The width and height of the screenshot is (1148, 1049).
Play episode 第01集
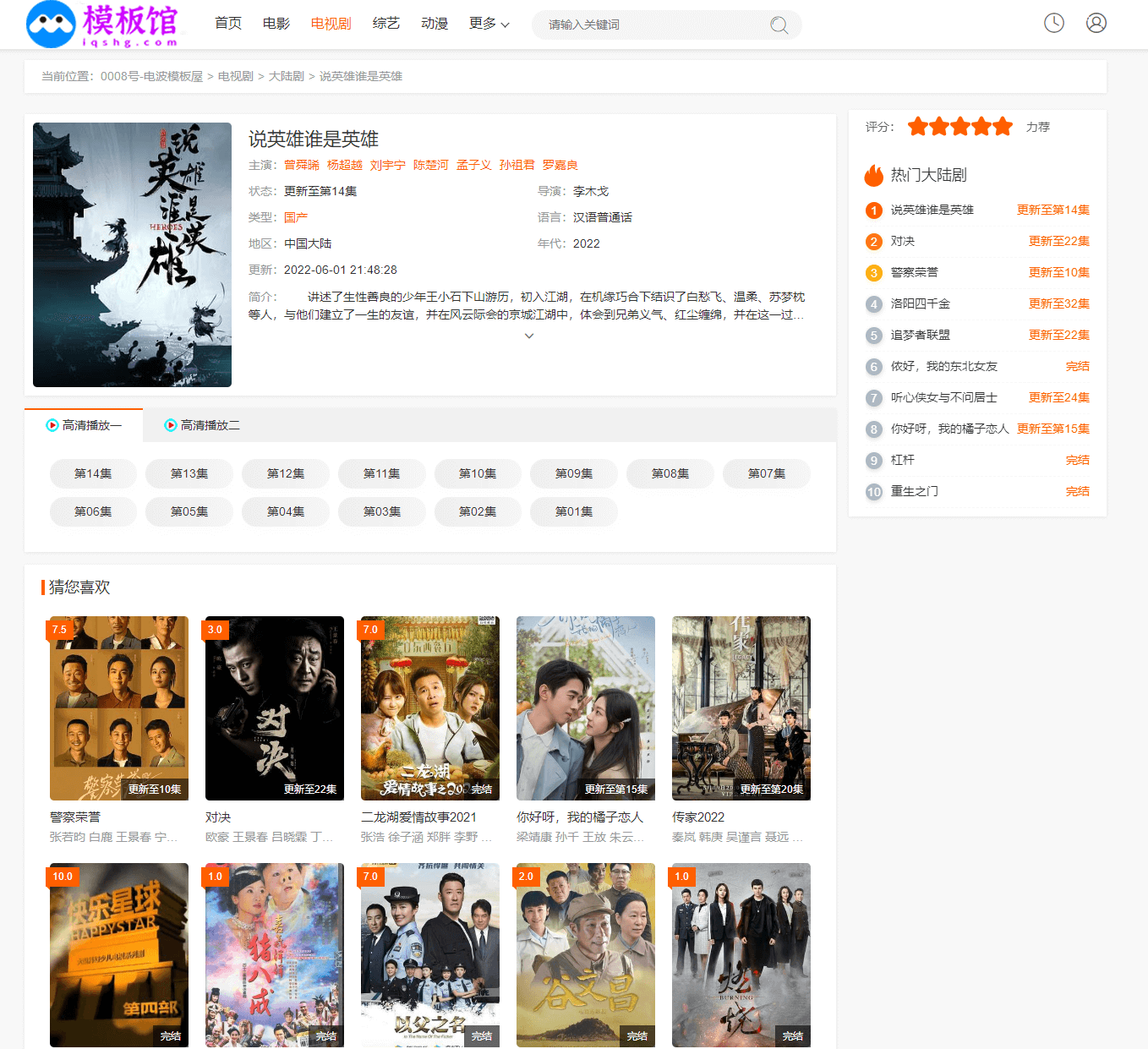(573, 511)
